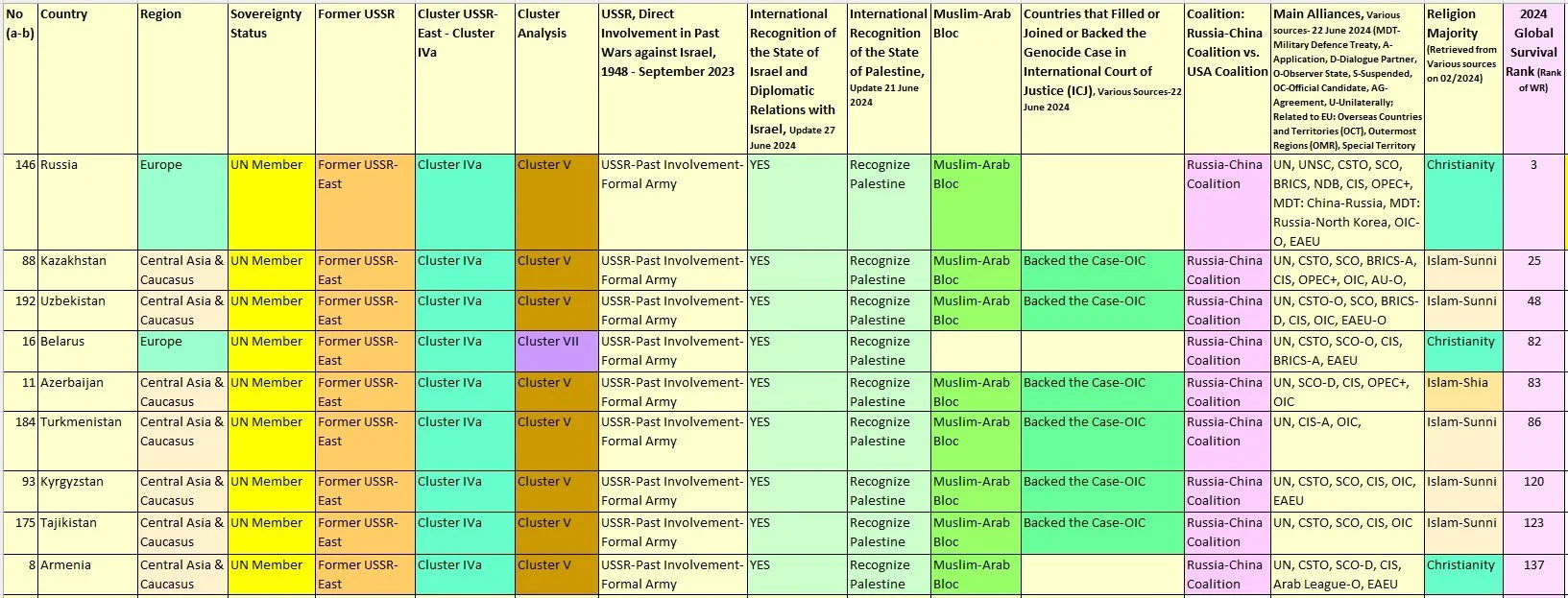The height and width of the screenshot is (598, 1568).
Task: Select '2024 Global Survival Rank' header
Action: point(1533,78)
